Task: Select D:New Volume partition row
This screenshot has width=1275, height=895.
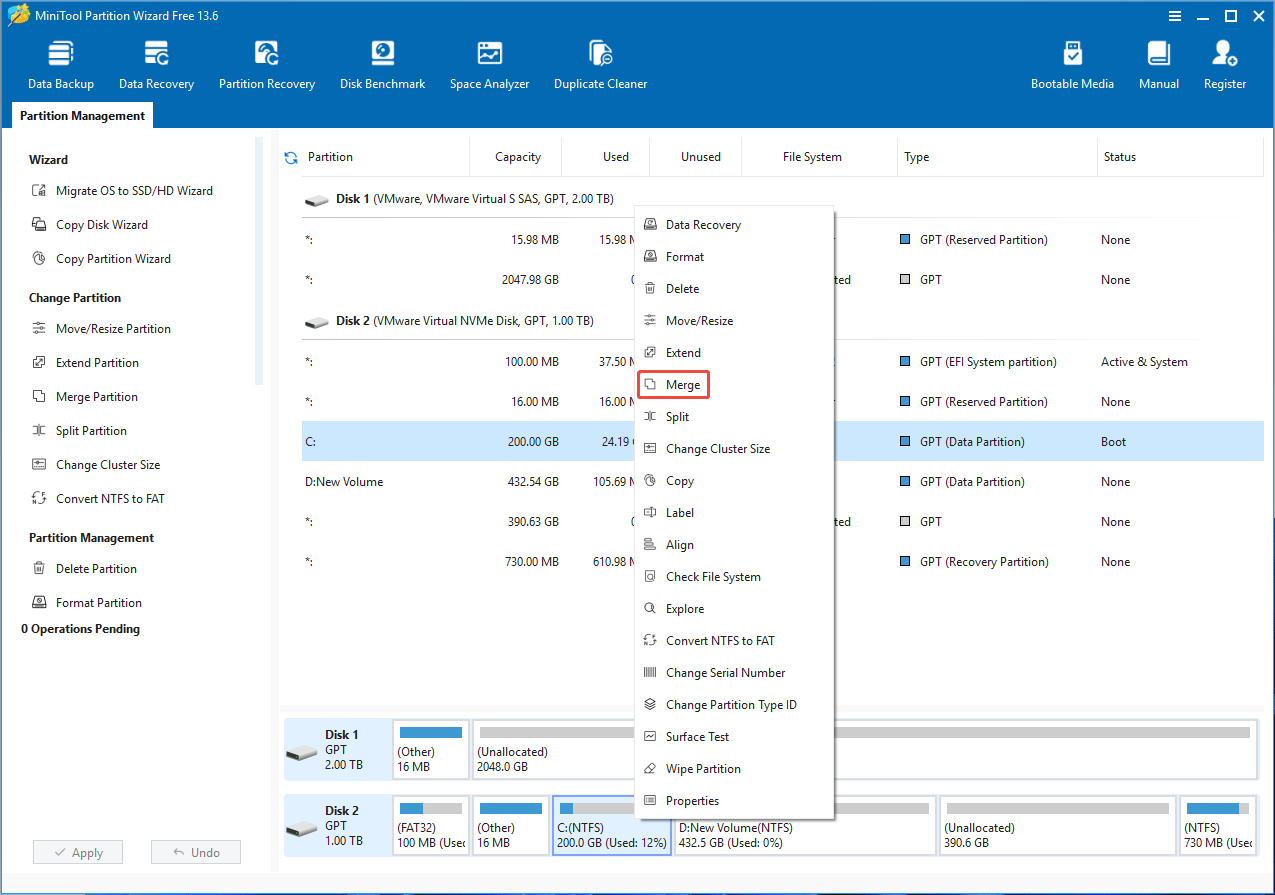Action: [x=782, y=482]
